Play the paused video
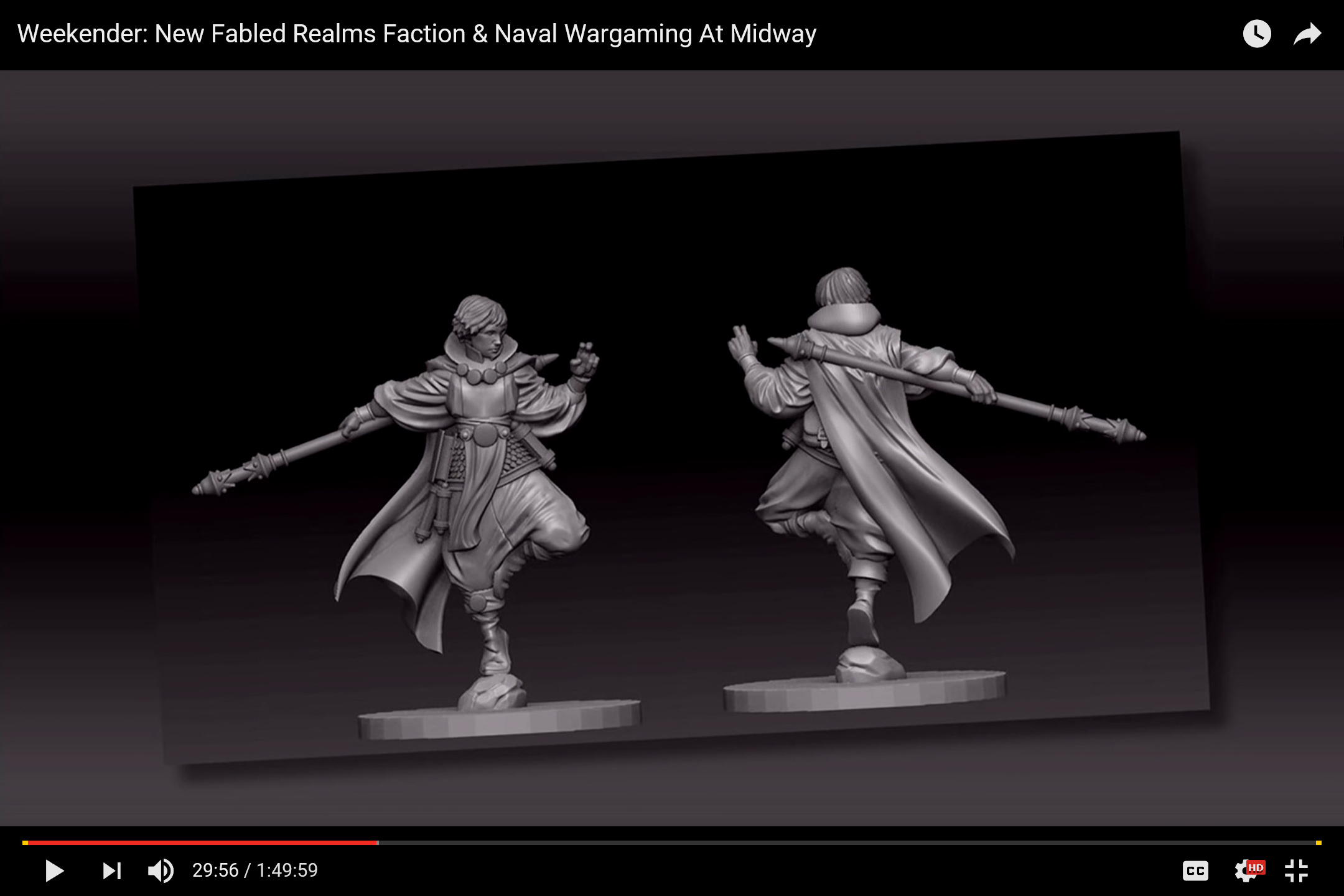The height and width of the screenshot is (896, 1344). point(55,870)
